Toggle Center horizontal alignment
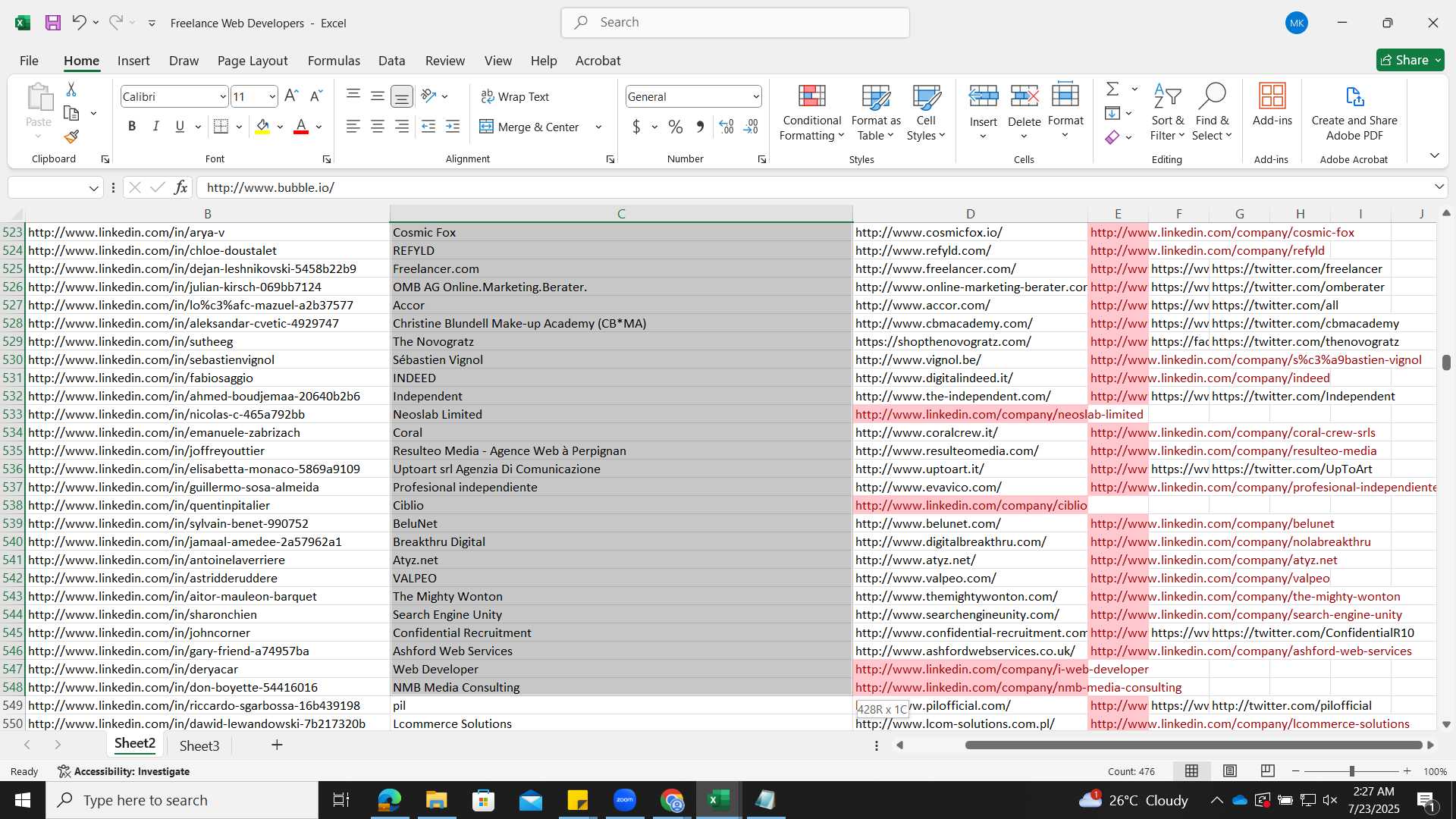 pos(378,127)
